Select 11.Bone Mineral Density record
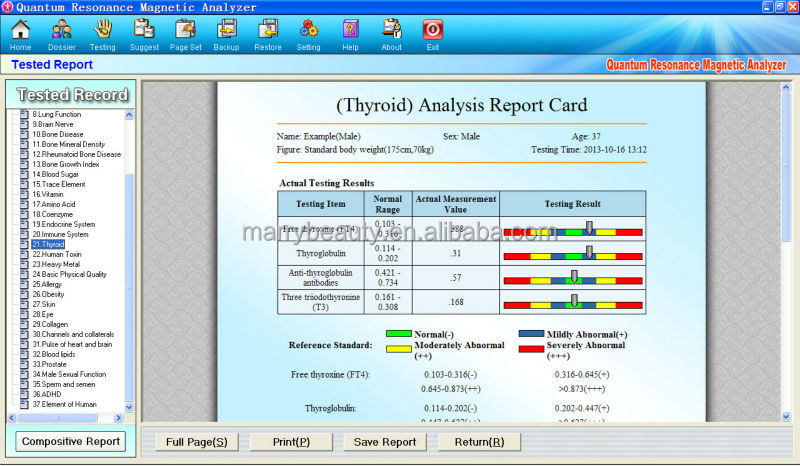800x466 pixels. click(68, 144)
